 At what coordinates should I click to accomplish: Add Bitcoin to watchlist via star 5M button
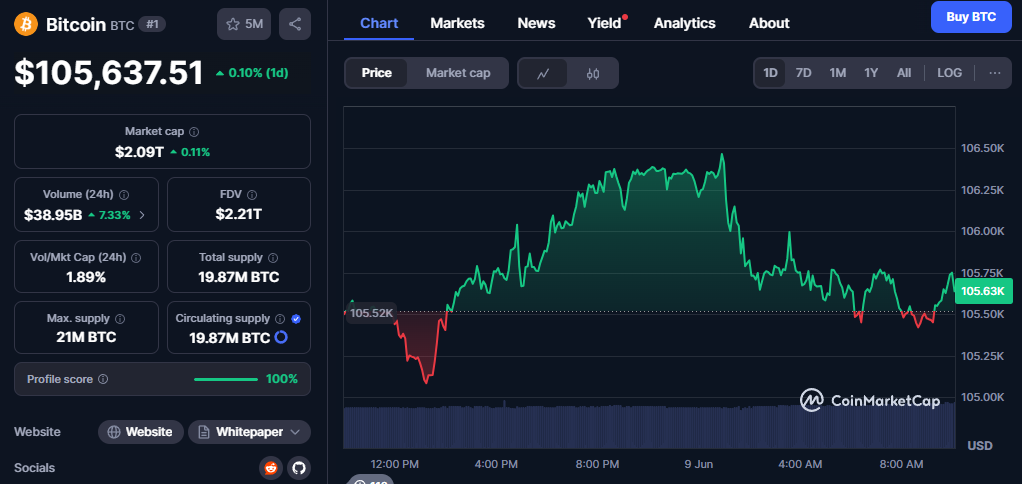[244, 24]
